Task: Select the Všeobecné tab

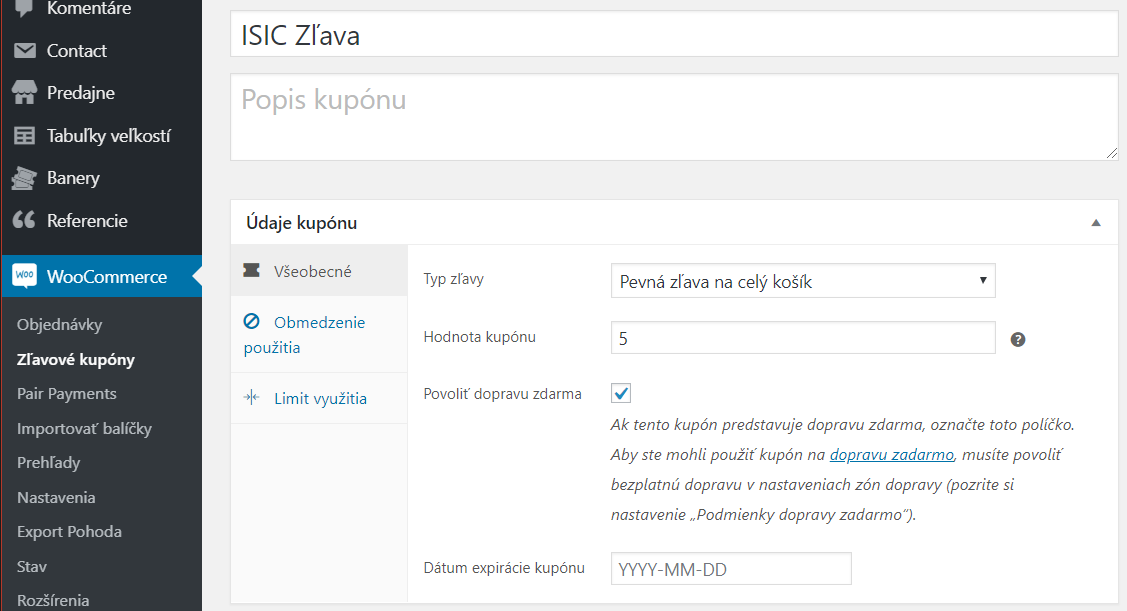Action: [x=312, y=271]
